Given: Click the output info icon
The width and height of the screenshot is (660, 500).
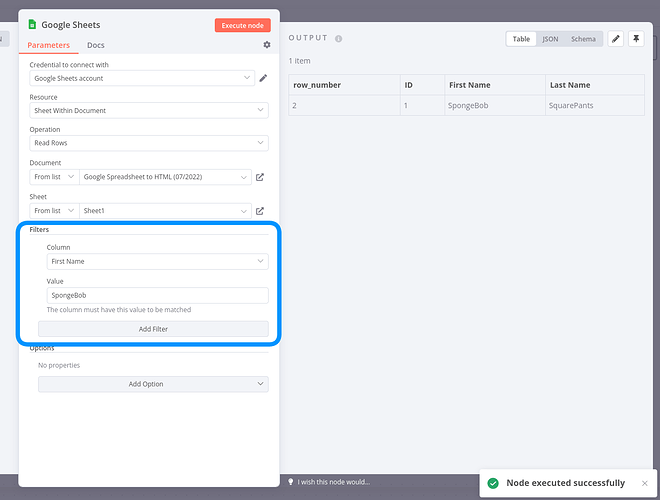Looking at the screenshot, I should click(338, 39).
